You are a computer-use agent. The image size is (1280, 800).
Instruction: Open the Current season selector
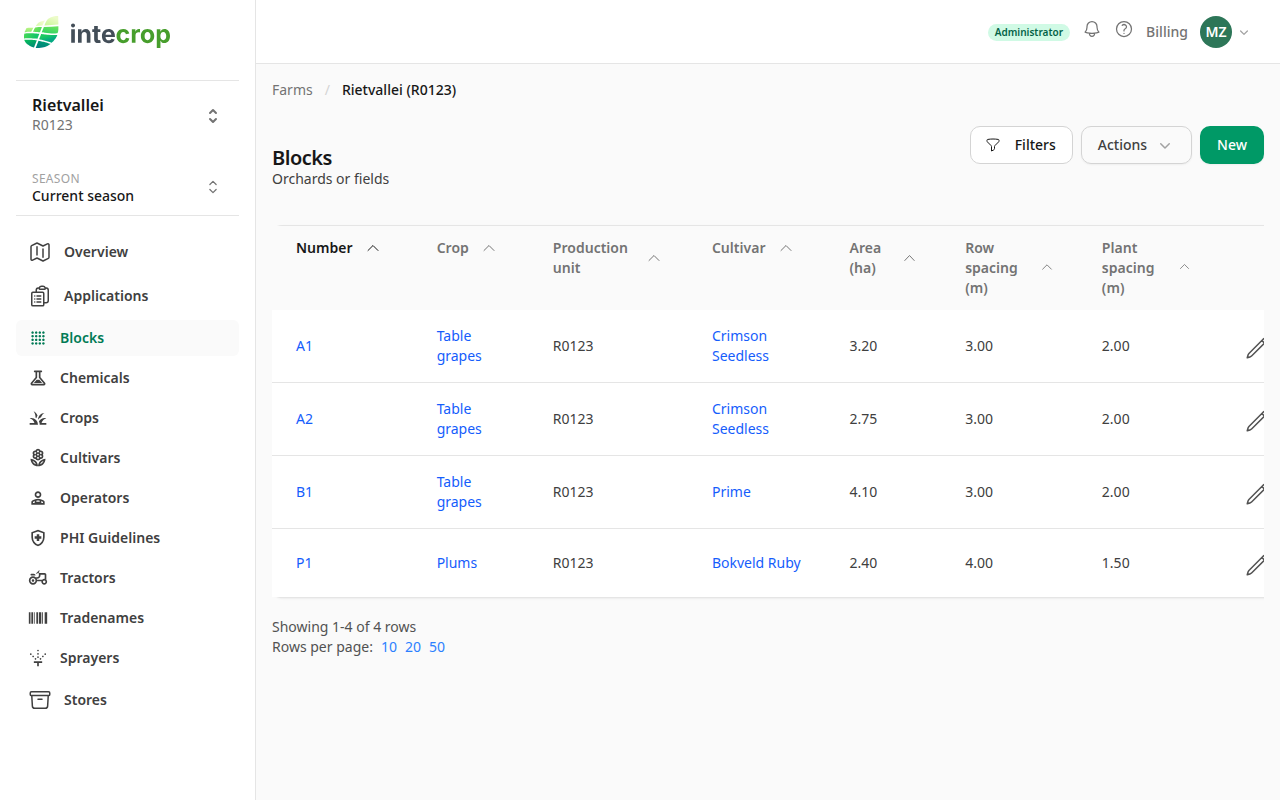[127, 187]
